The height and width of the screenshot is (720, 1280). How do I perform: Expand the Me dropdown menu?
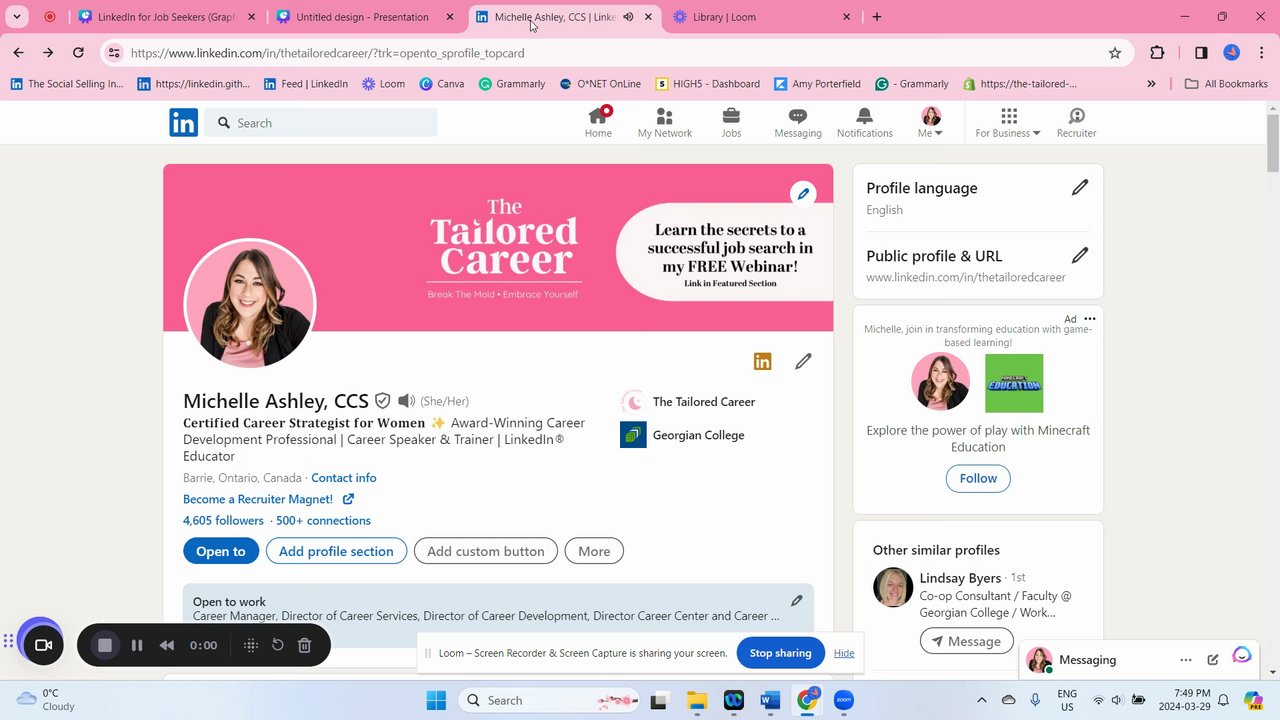click(x=930, y=122)
